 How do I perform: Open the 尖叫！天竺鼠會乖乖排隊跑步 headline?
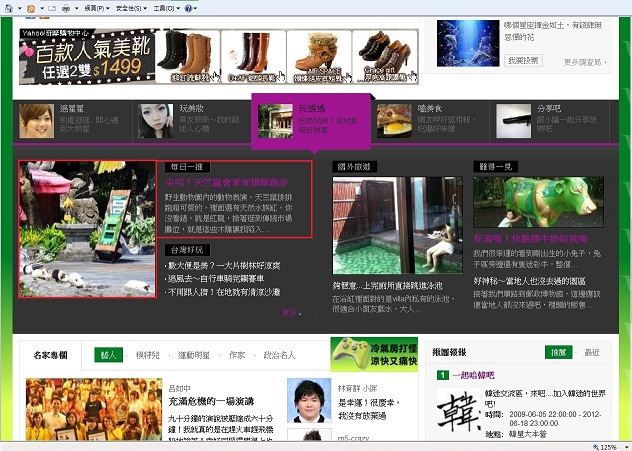coord(227,183)
